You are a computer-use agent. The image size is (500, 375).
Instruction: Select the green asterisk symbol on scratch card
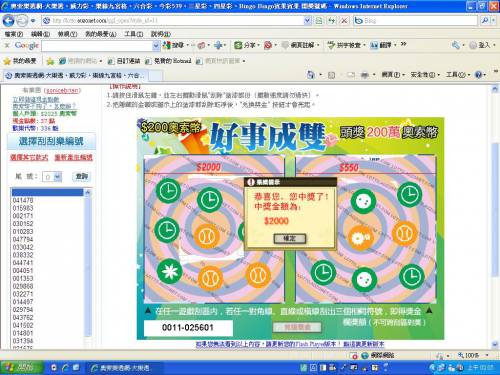pos(170,271)
